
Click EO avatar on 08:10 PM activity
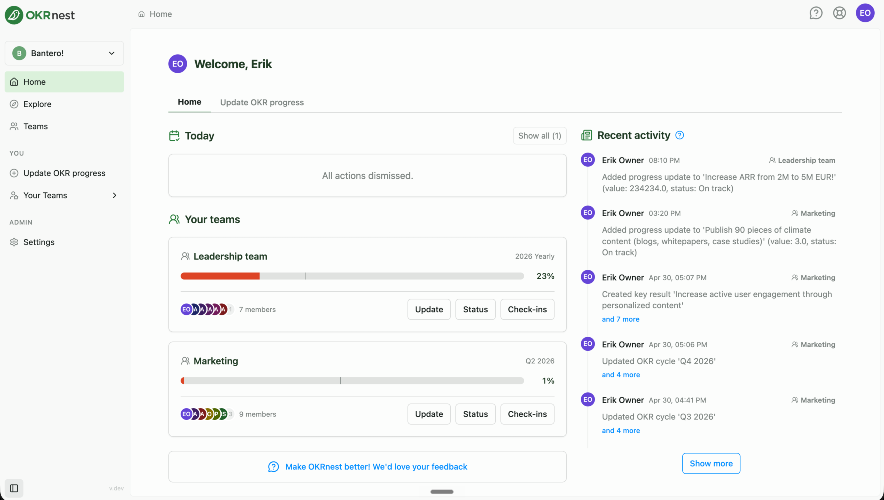coord(588,160)
